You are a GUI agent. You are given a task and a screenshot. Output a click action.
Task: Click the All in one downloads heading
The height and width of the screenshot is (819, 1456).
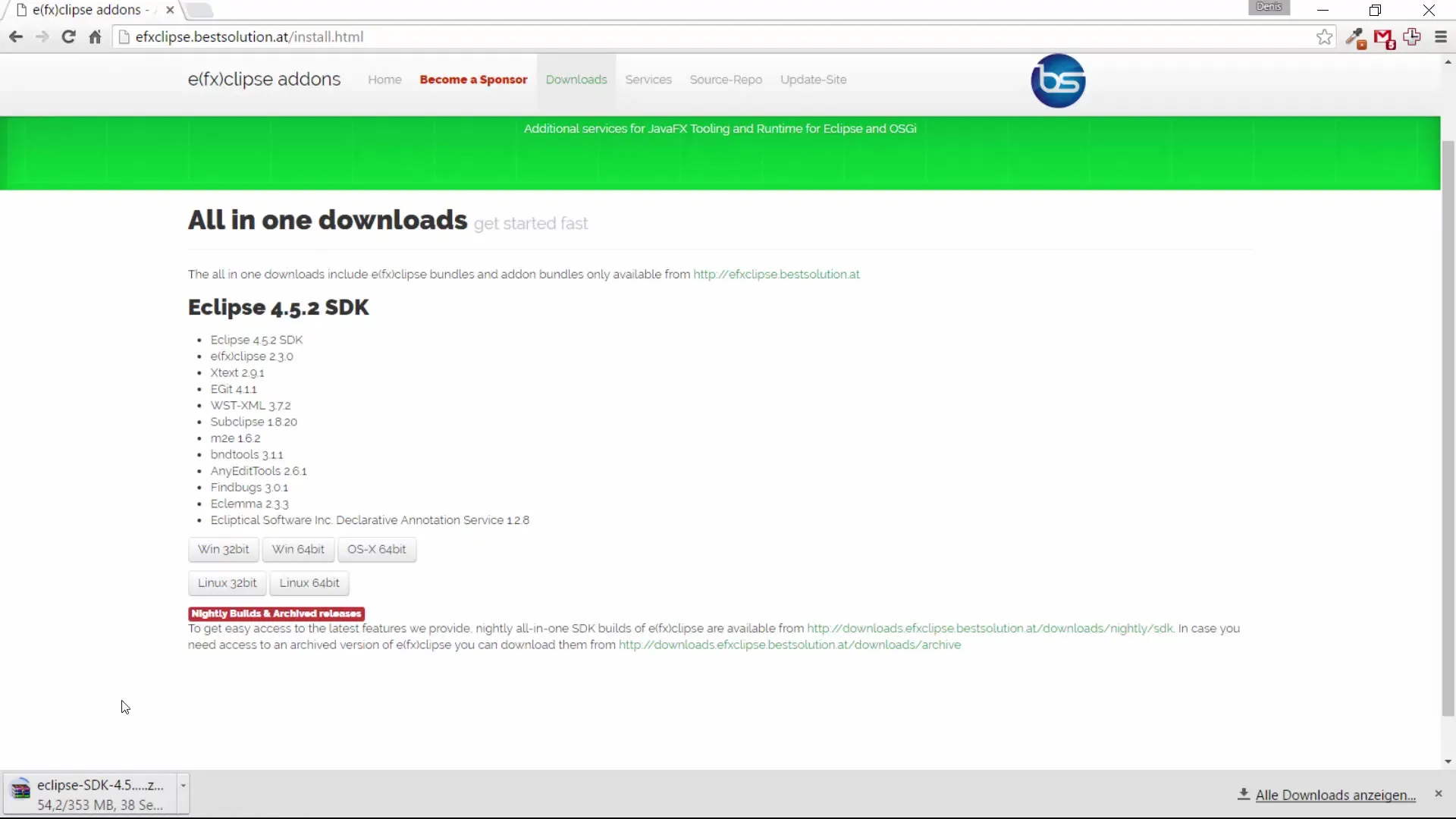(328, 220)
